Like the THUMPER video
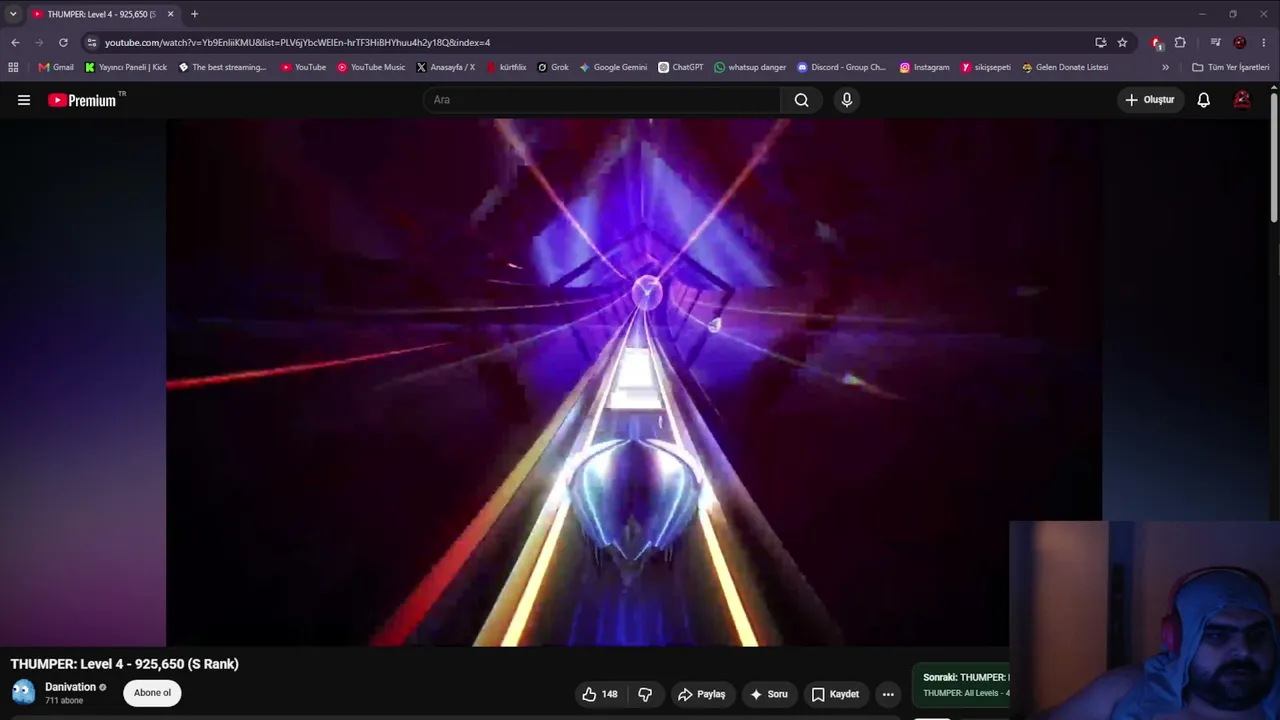The width and height of the screenshot is (1280, 720). pos(599,694)
